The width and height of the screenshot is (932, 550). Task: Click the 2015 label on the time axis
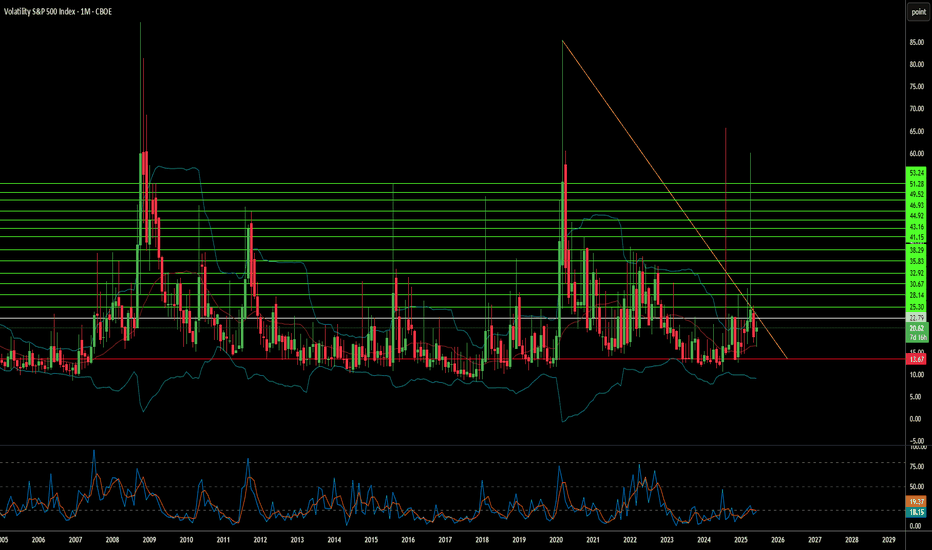coord(371,540)
